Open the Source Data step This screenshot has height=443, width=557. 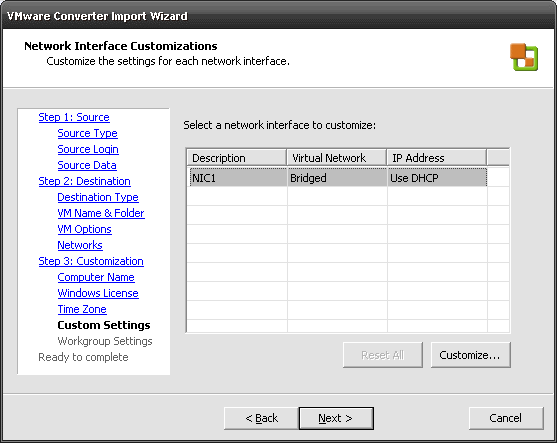[x=87, y=165]
